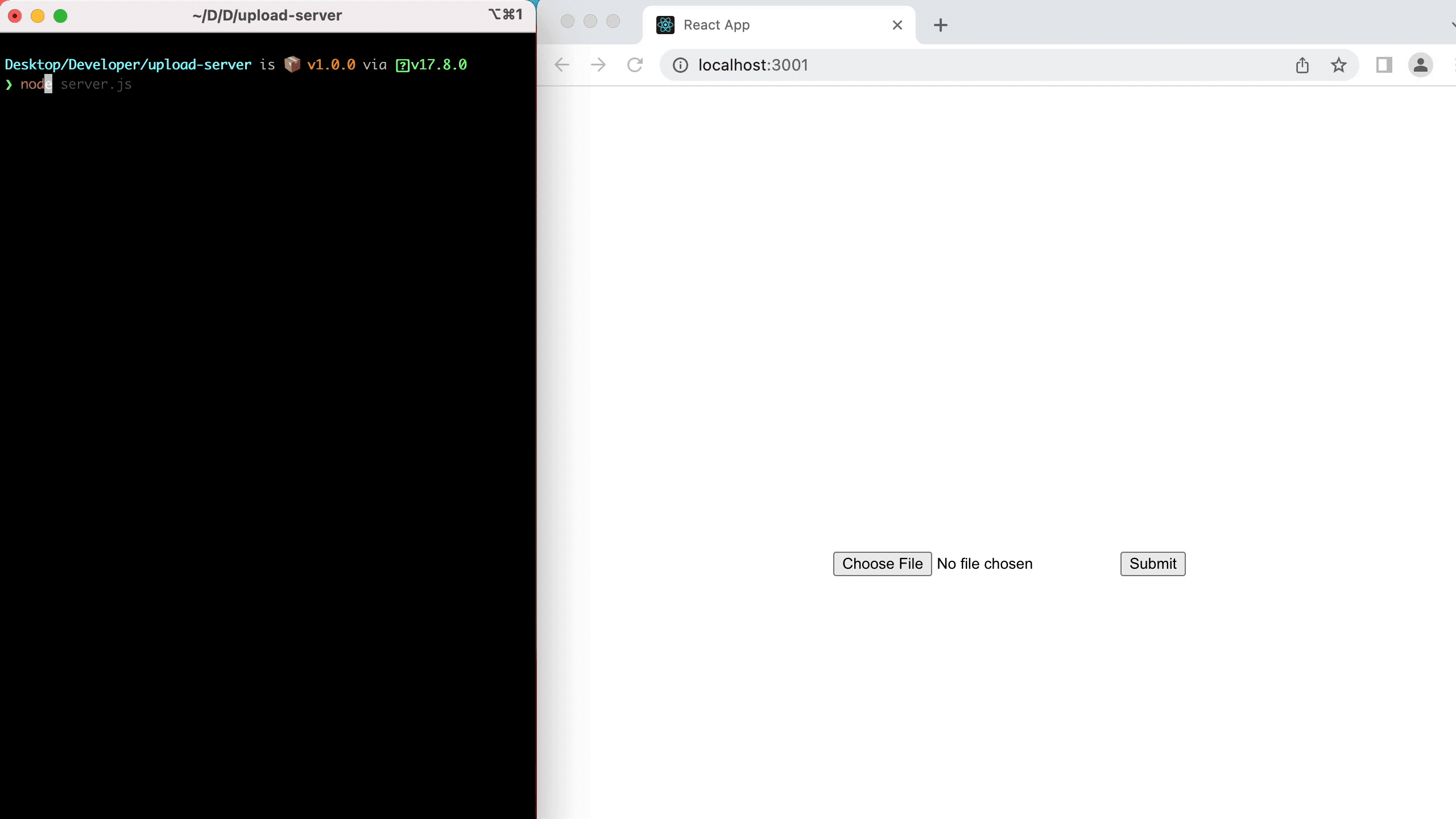Click the browser forward navigation icon
1456x819 pixels.
(597, 65)
